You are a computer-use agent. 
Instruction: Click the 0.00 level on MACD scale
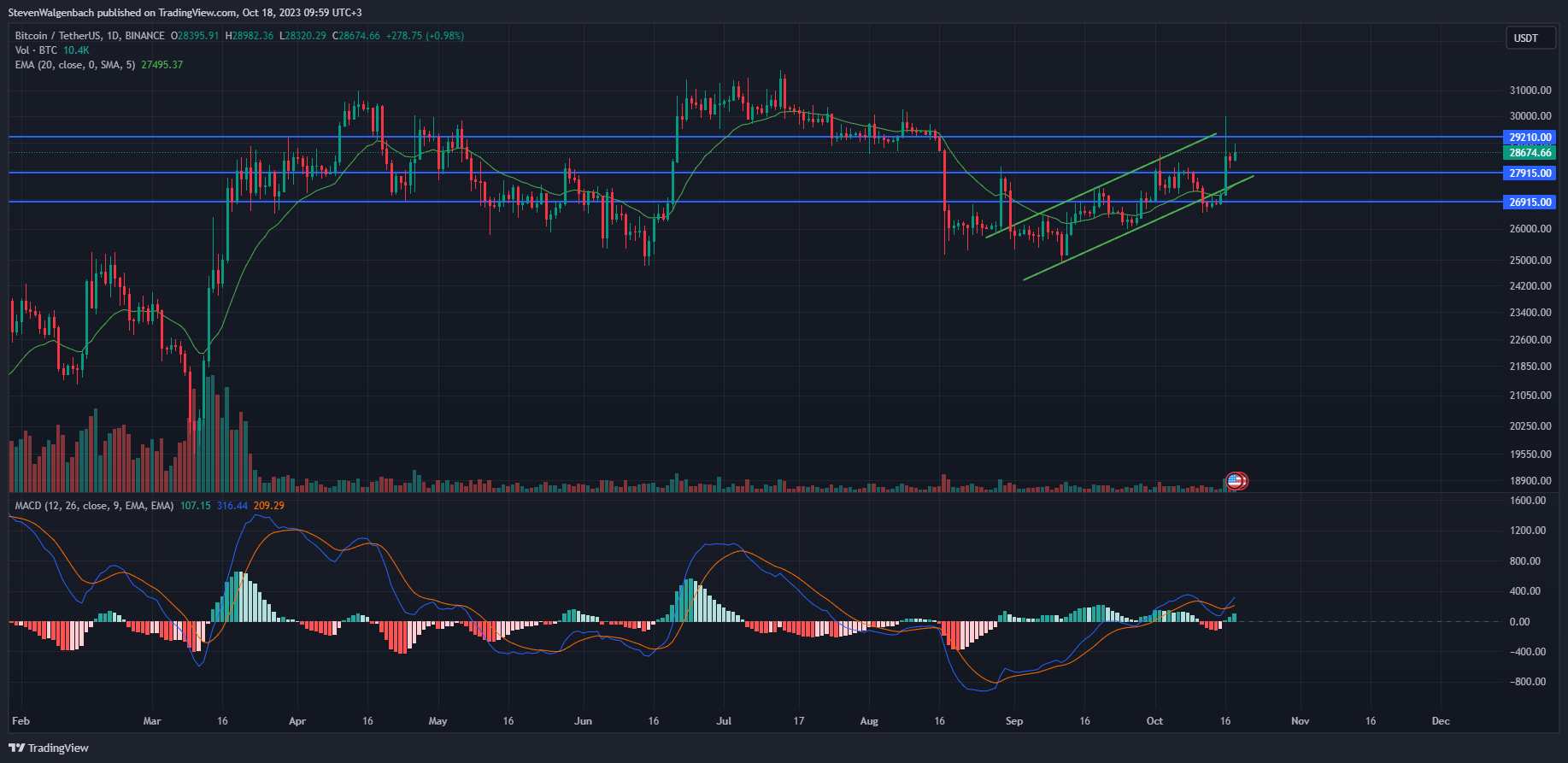[x=1519, y=621]
